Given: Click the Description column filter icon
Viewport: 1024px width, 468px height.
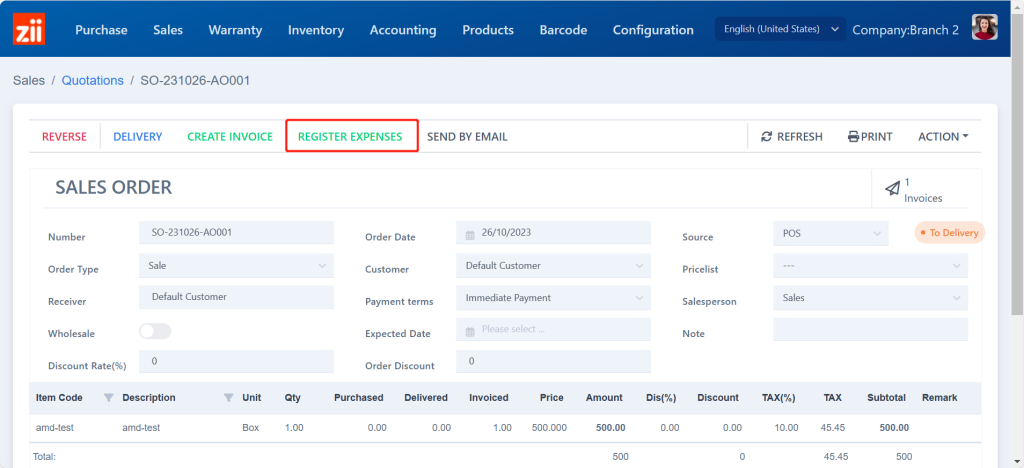Looking at the screenshot, I should [228, 398].
